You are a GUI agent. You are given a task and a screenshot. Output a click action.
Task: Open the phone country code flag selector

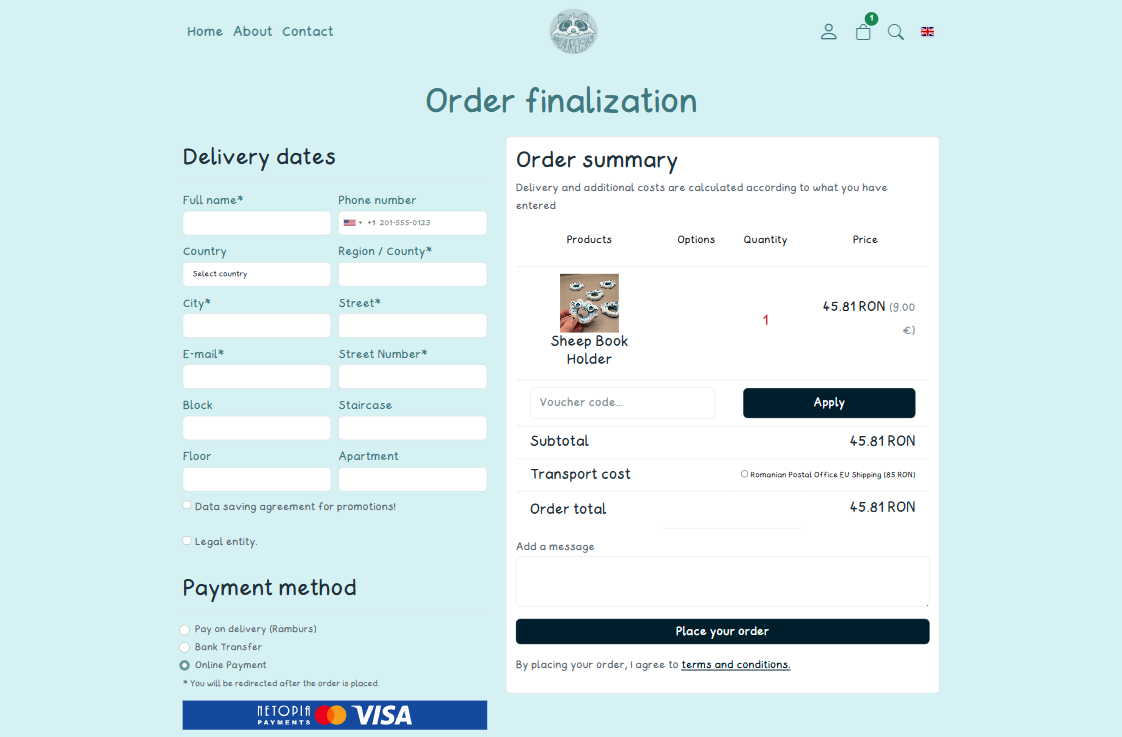click(x=352, y=223)
